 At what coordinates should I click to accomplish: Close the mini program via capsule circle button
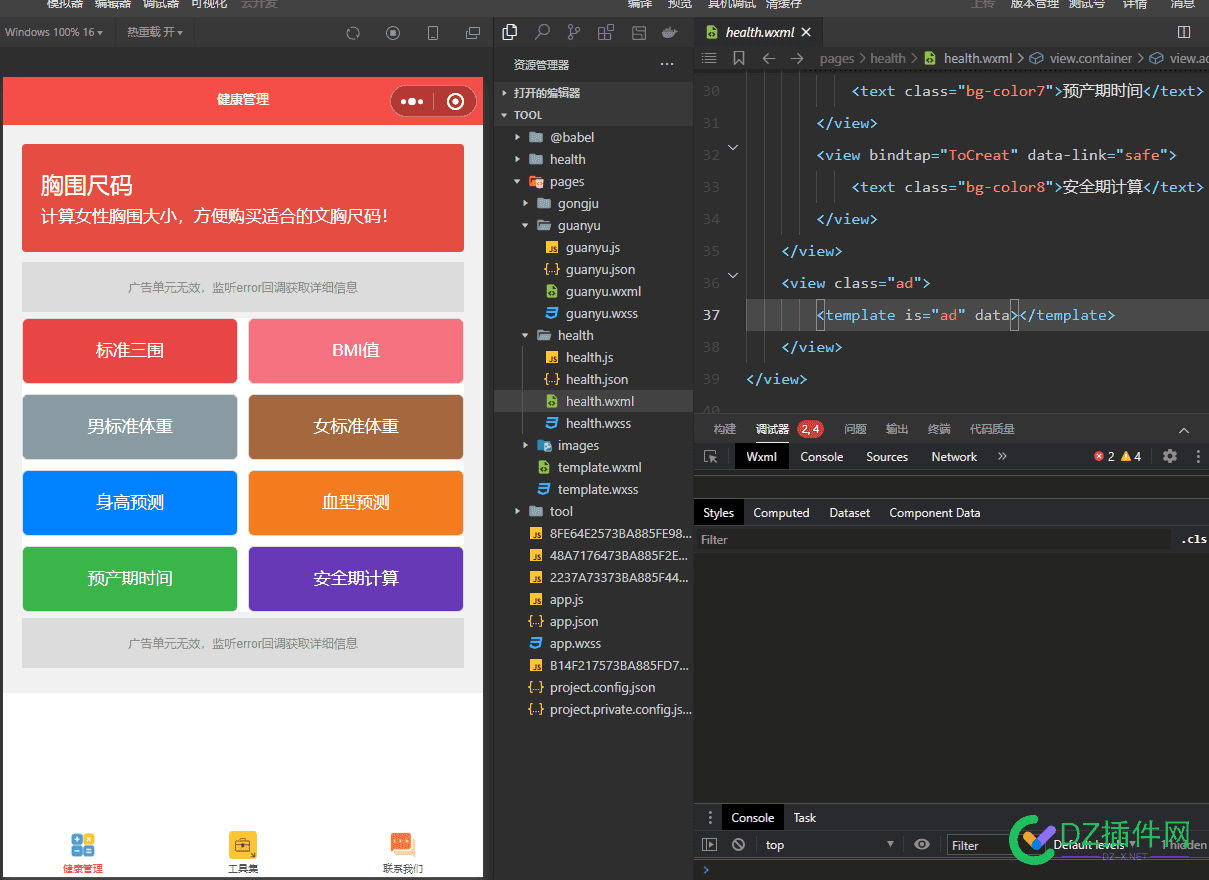click(x=456, y=101)
